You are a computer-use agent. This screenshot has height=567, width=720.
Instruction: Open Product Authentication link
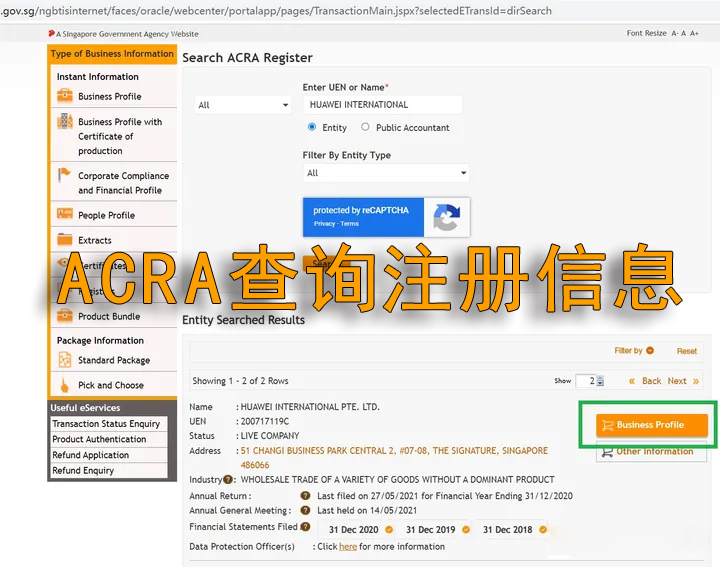tap(108, 439)
